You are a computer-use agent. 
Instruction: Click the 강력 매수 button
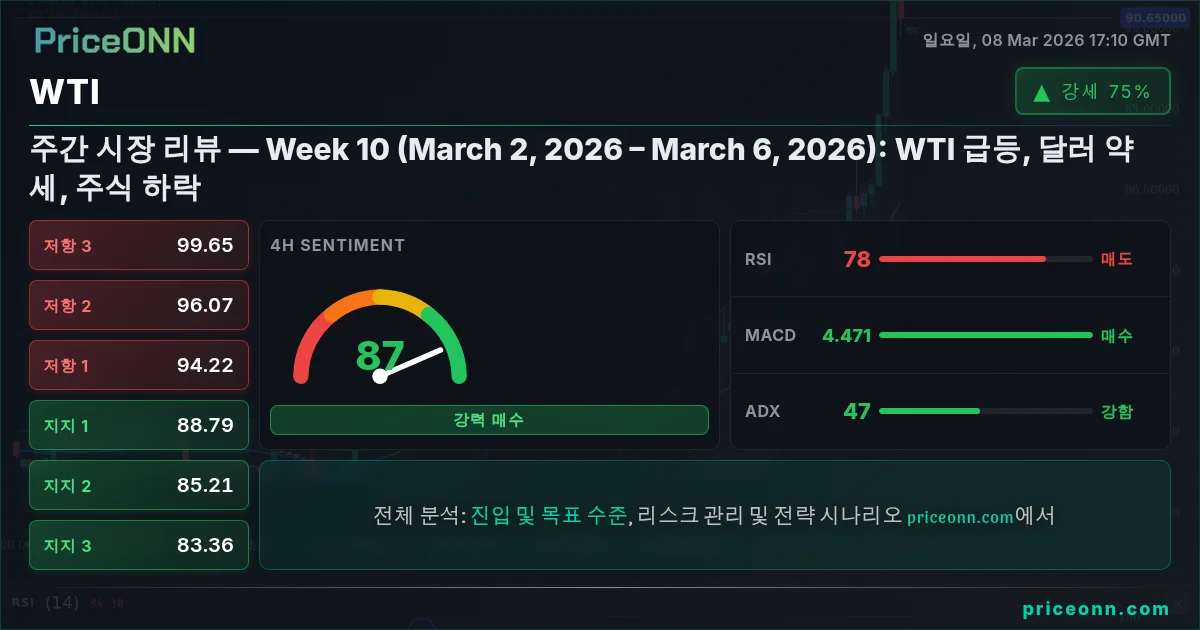click(489, 420)
